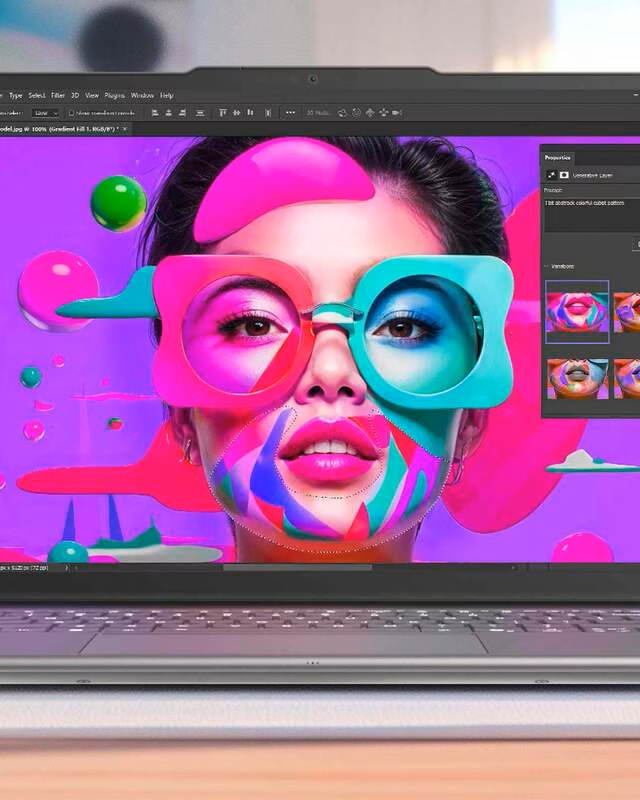The width and height of the screenshot is (640, 800).
Task: Open status bar arrow menu
Action: [x=67, y=567]
